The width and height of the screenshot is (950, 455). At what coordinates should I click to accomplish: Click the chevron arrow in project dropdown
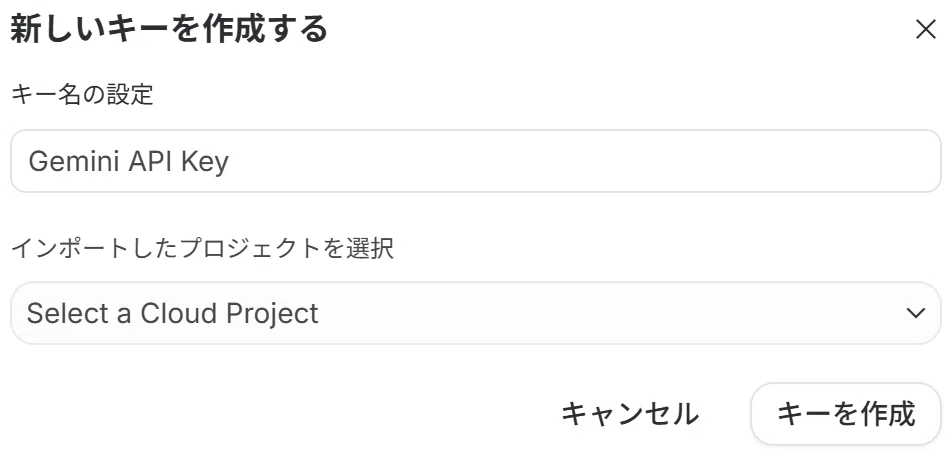915,313
